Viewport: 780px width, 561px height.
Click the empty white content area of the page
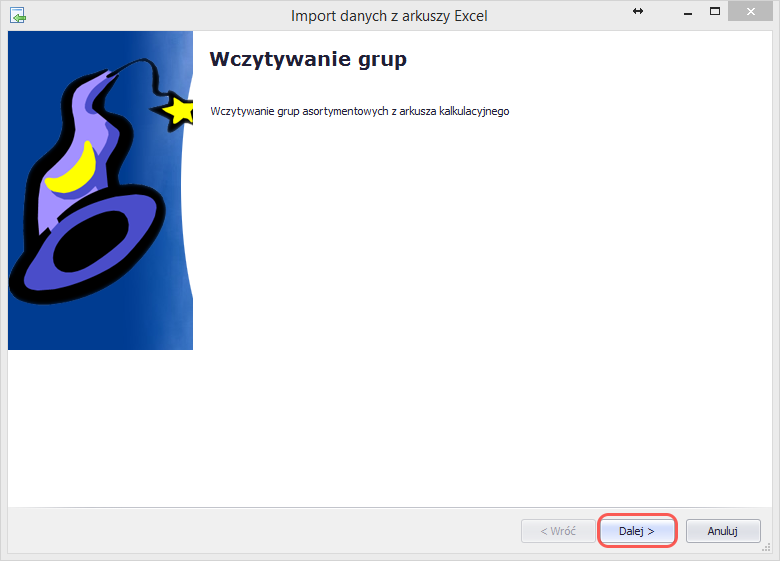pyautogui.click(x=480, y=300)
